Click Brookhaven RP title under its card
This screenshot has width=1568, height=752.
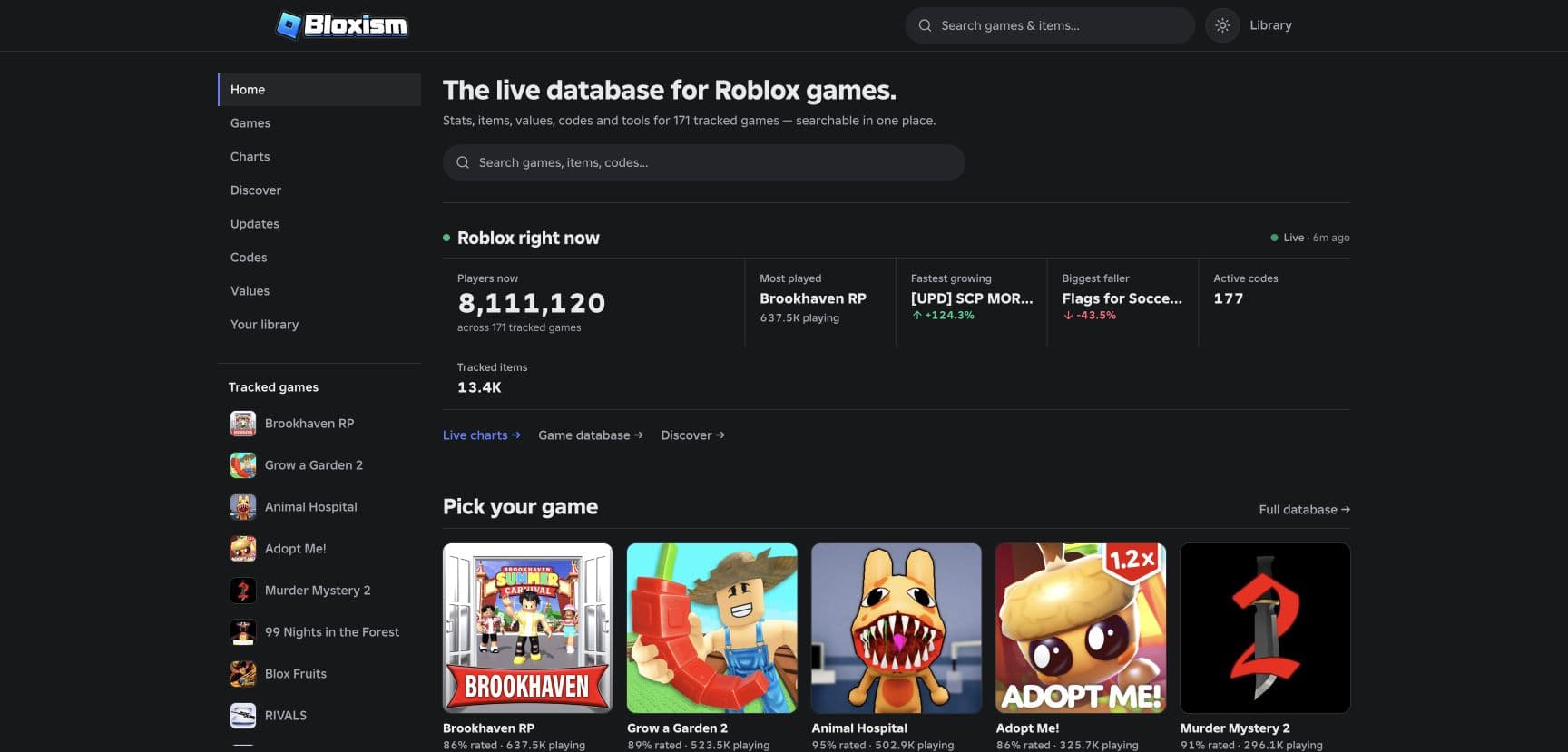[488, 728]
